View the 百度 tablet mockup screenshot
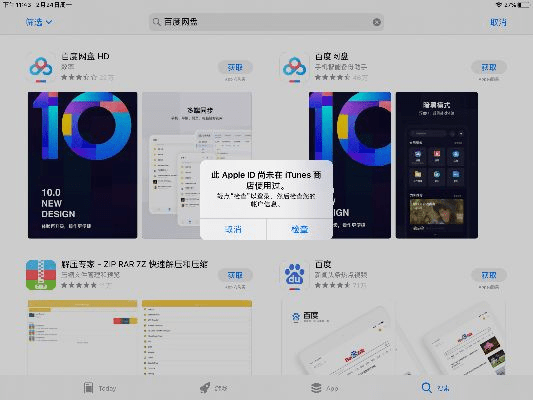Image resolution: width=533 pixels, height=400 pixels. (x=394, y=337)
